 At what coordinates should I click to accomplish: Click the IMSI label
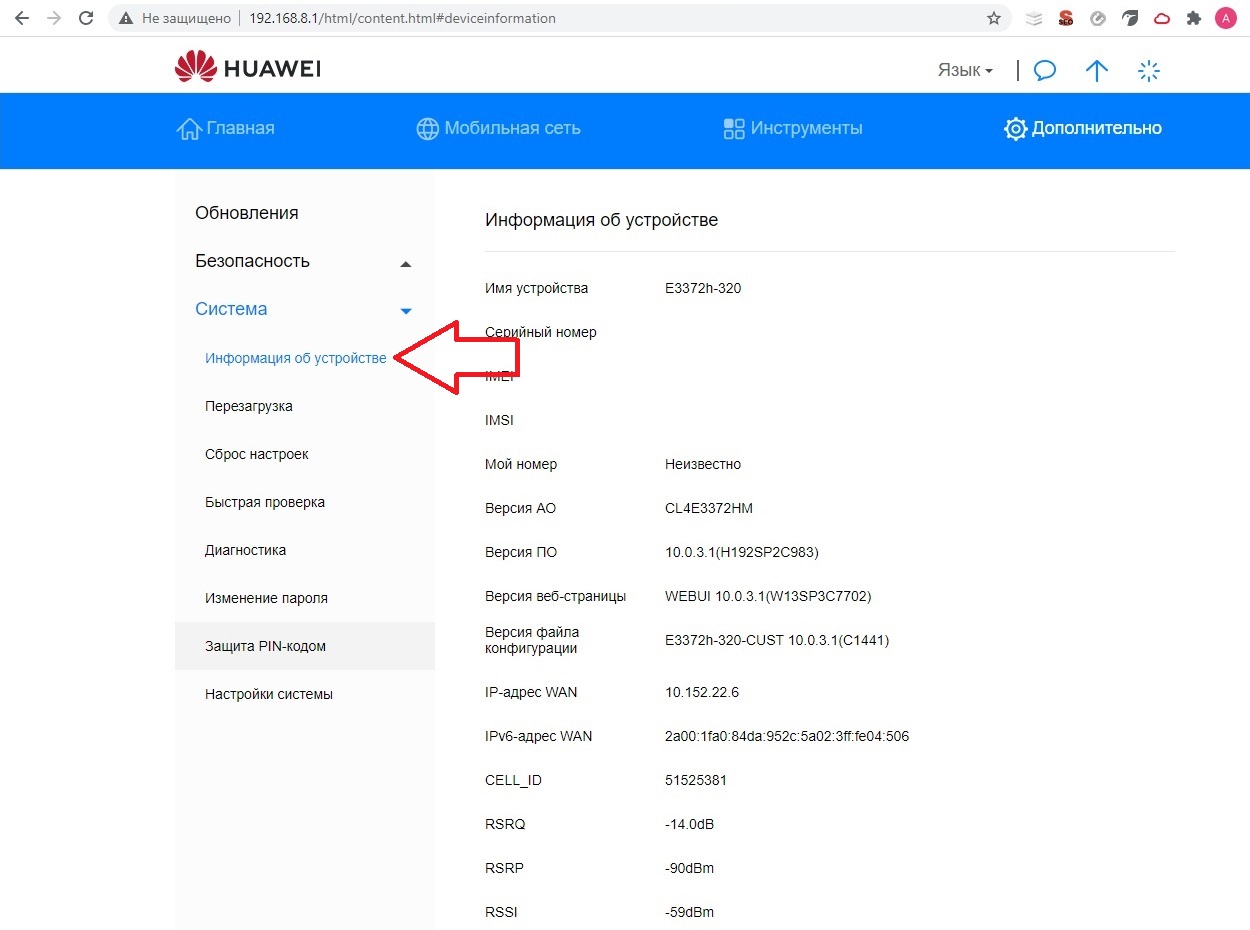[x=499, y=420]
